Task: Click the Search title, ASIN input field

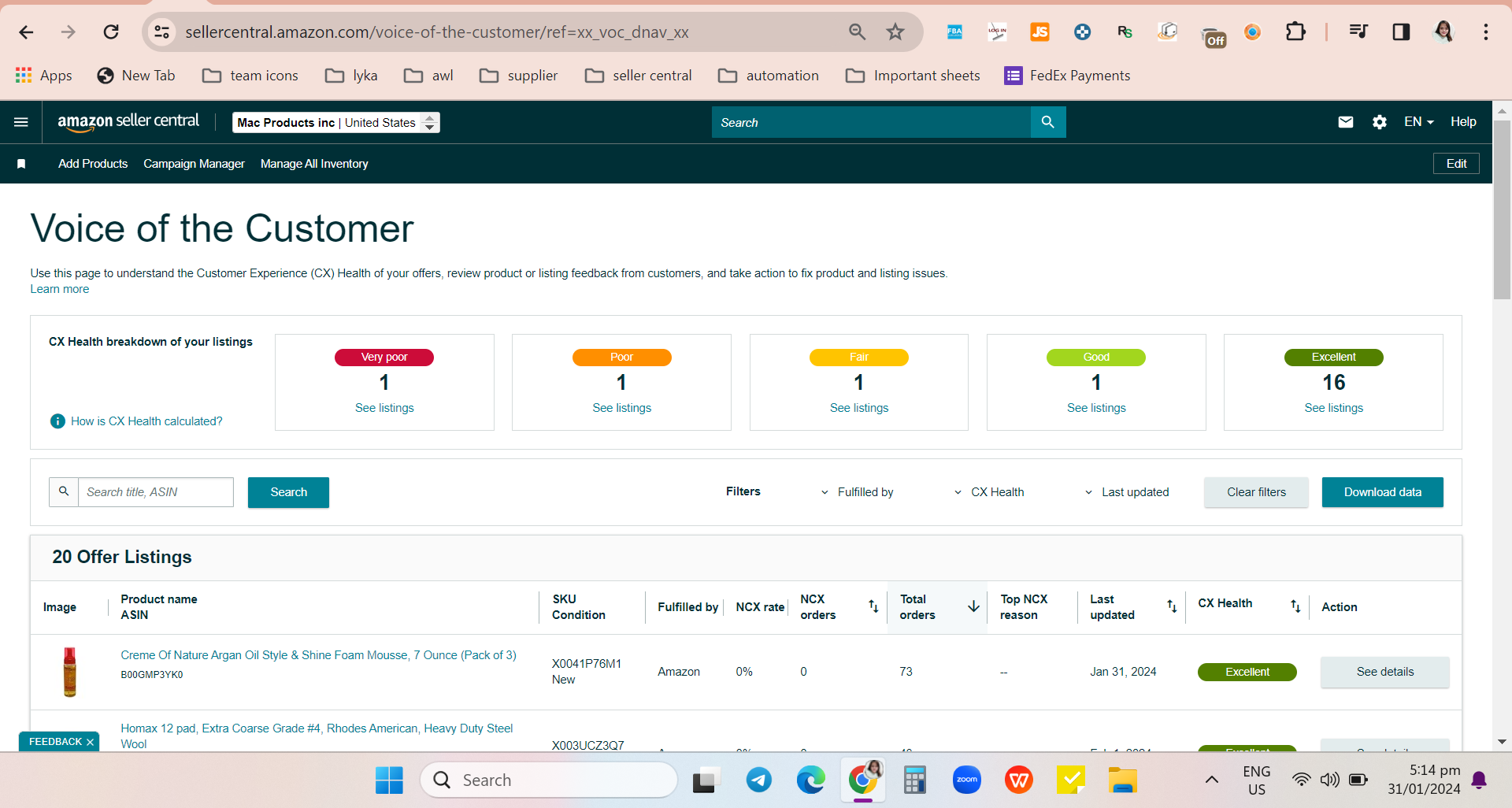Action: [156, 492]
